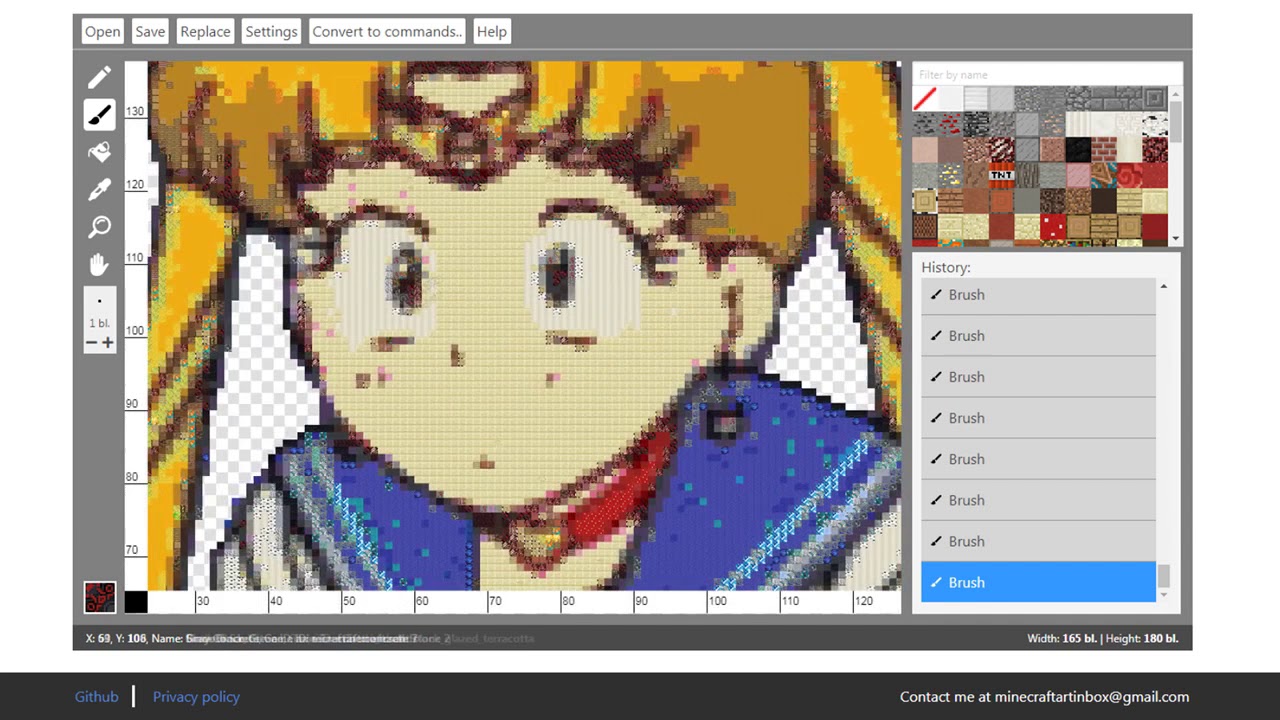
Task: Decrease brush size with minus button
Action: [91, 343]
